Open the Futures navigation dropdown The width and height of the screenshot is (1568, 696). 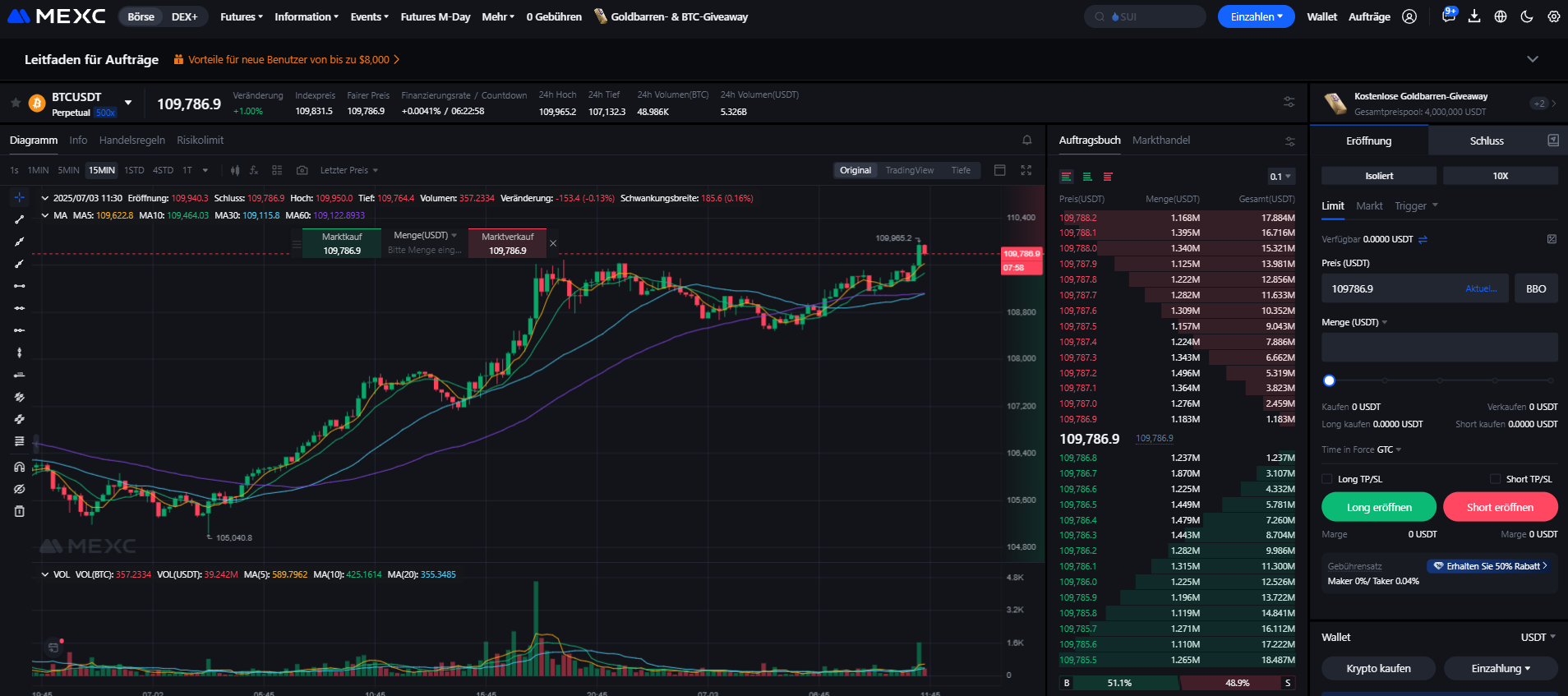pyautogui.click(x=242, y=16)
